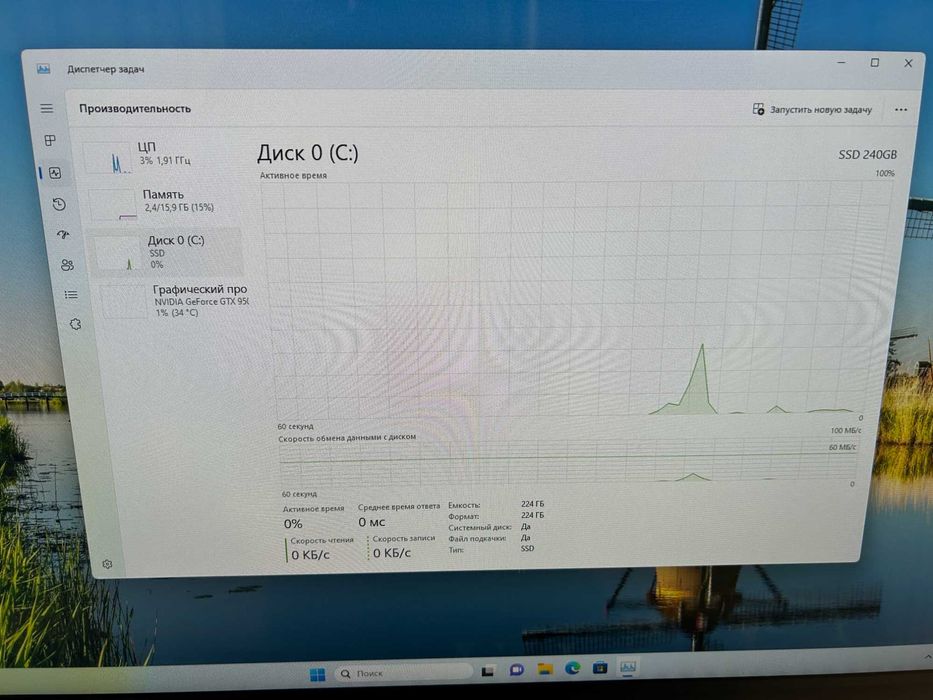Open Task View on the taskbar
This screenshot has width=933, height=700.
pyautogui.click(x=488, y=671)
